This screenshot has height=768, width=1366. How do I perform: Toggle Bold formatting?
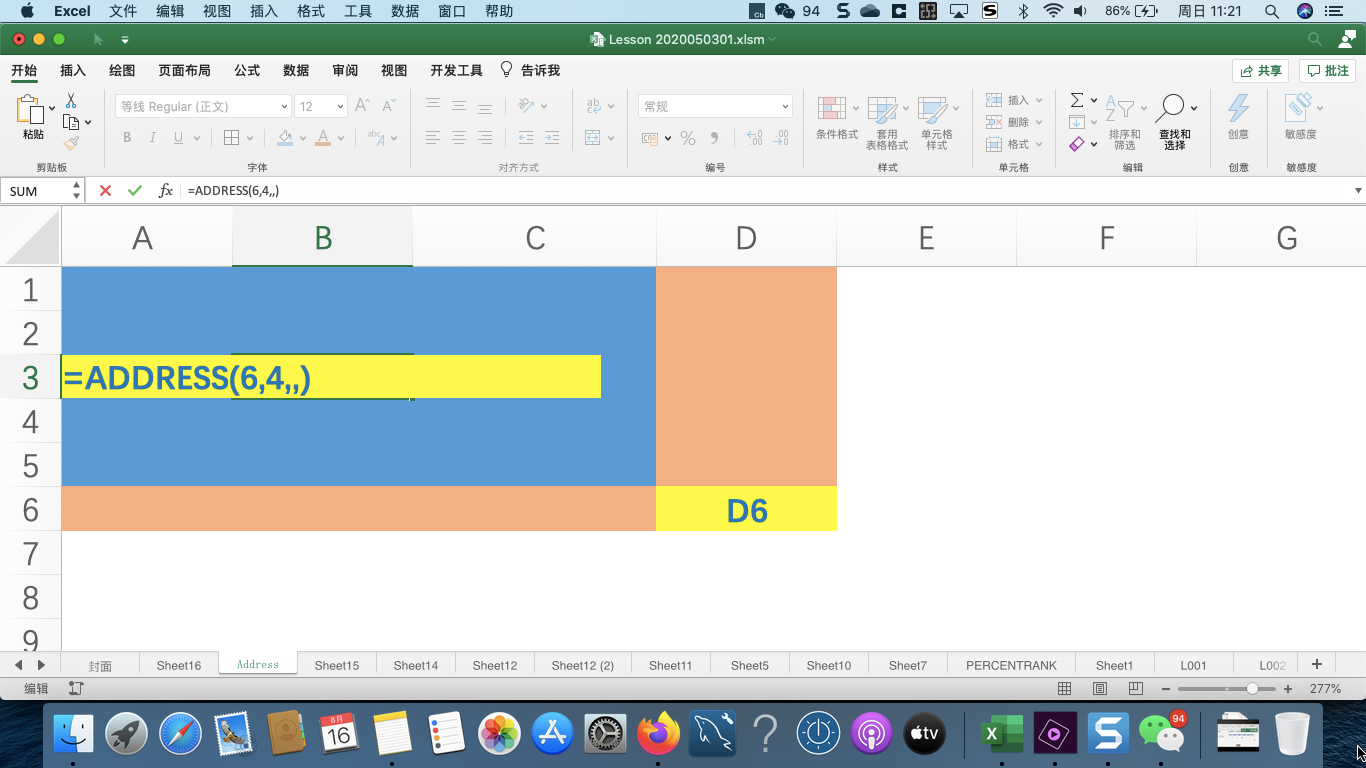(127, 138)
